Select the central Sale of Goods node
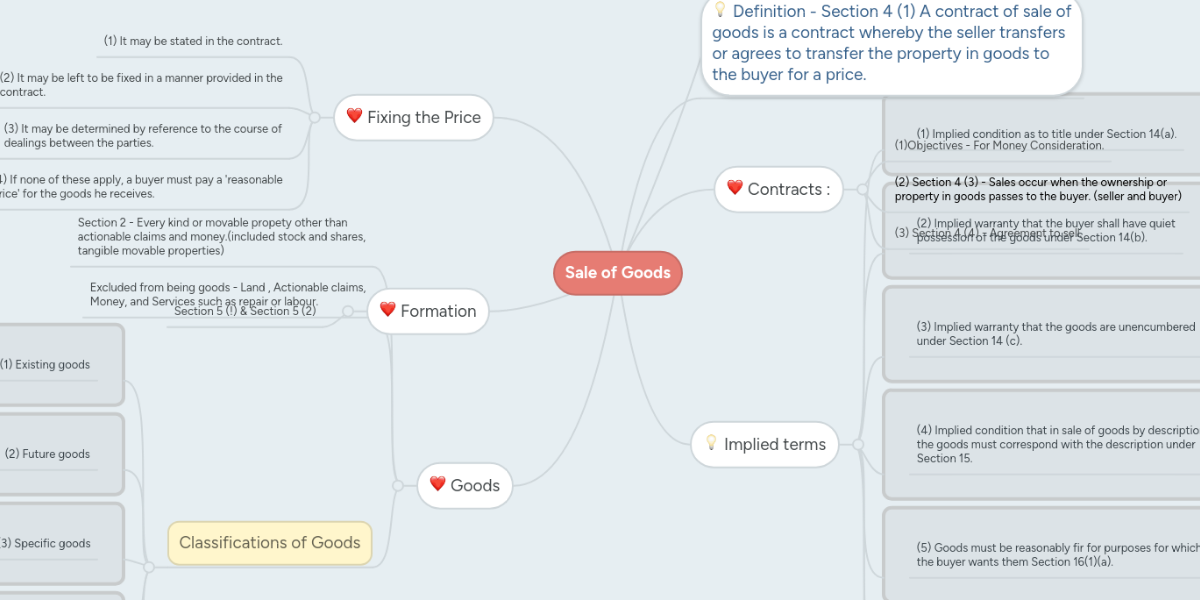 (617, 273)
